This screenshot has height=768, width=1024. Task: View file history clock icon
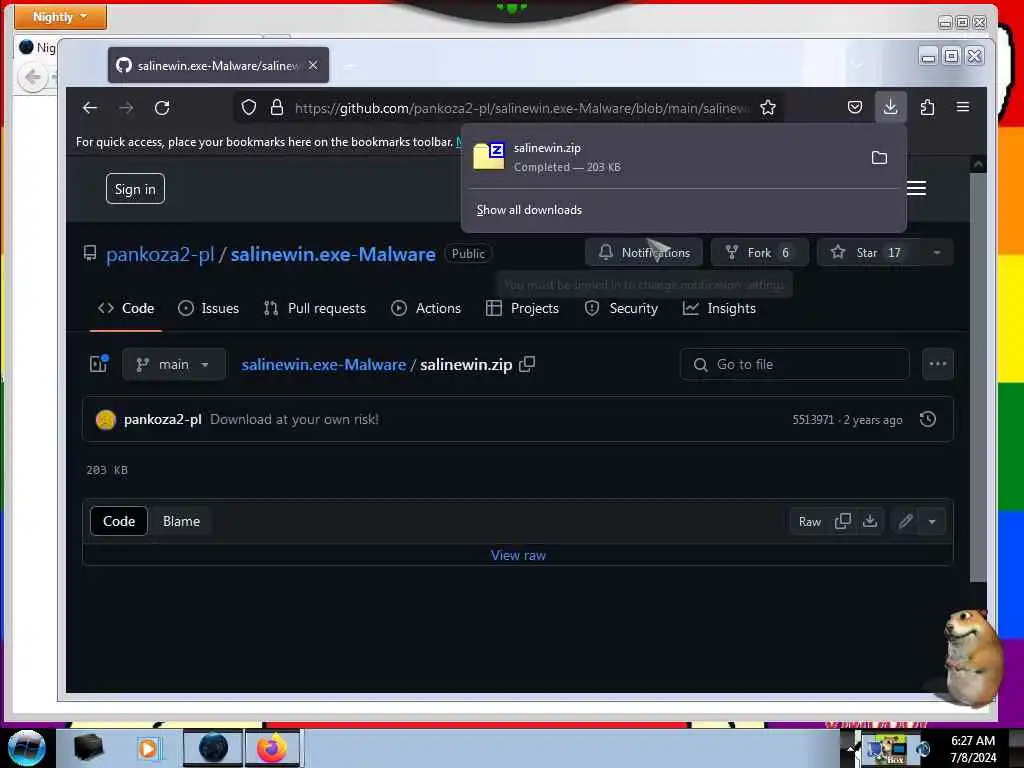927,419
